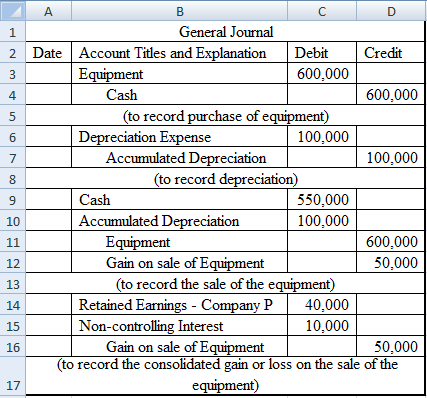Select the Equipment cell in row 11
This screenshot has width=427, height=398.
click(x=180, y=242)
